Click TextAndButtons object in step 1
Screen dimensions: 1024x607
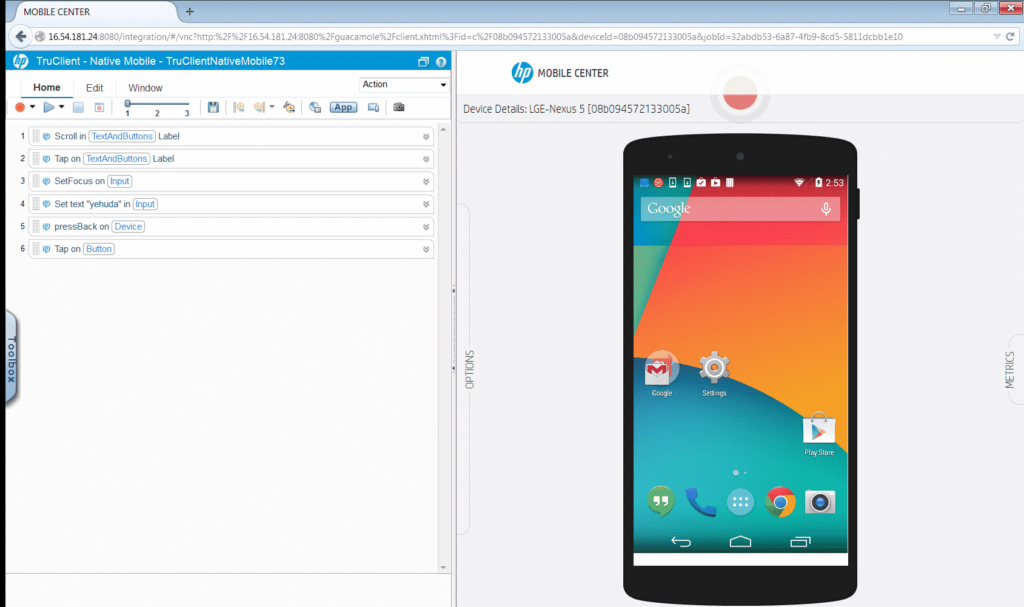[x=122, y=136]
